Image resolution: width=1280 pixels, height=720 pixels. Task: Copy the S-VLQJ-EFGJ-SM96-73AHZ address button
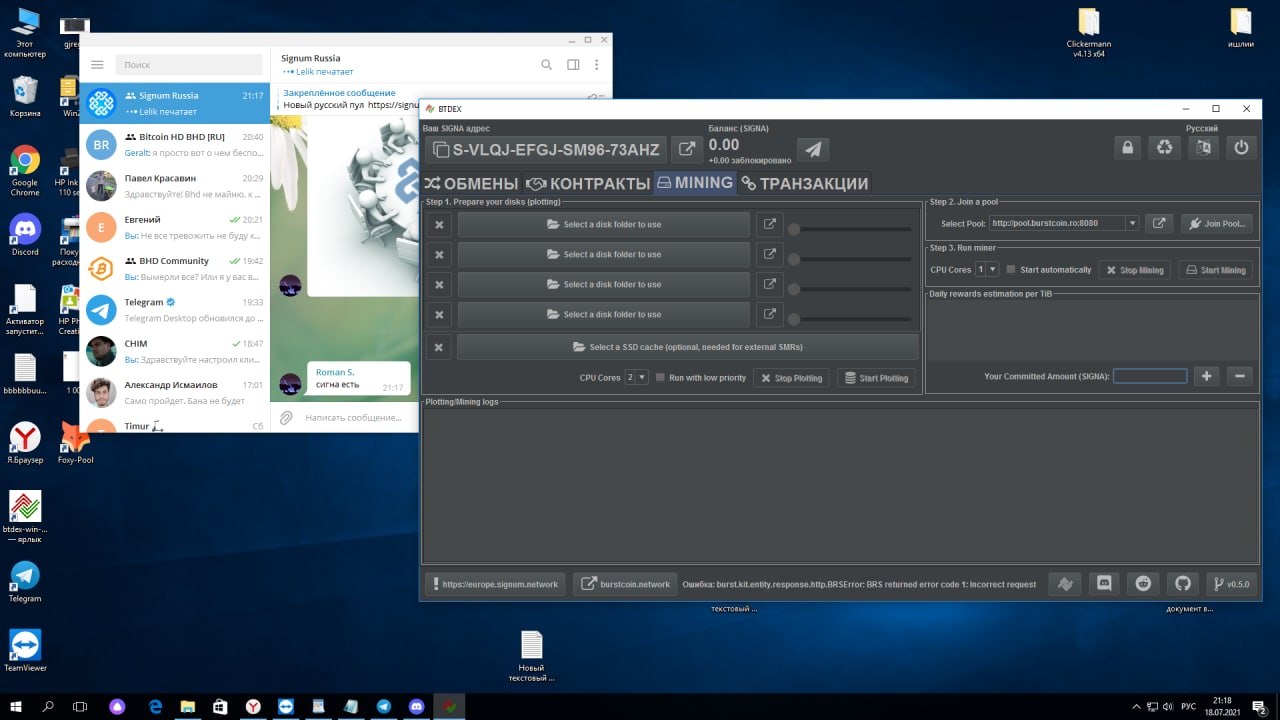tap(546, 150)
